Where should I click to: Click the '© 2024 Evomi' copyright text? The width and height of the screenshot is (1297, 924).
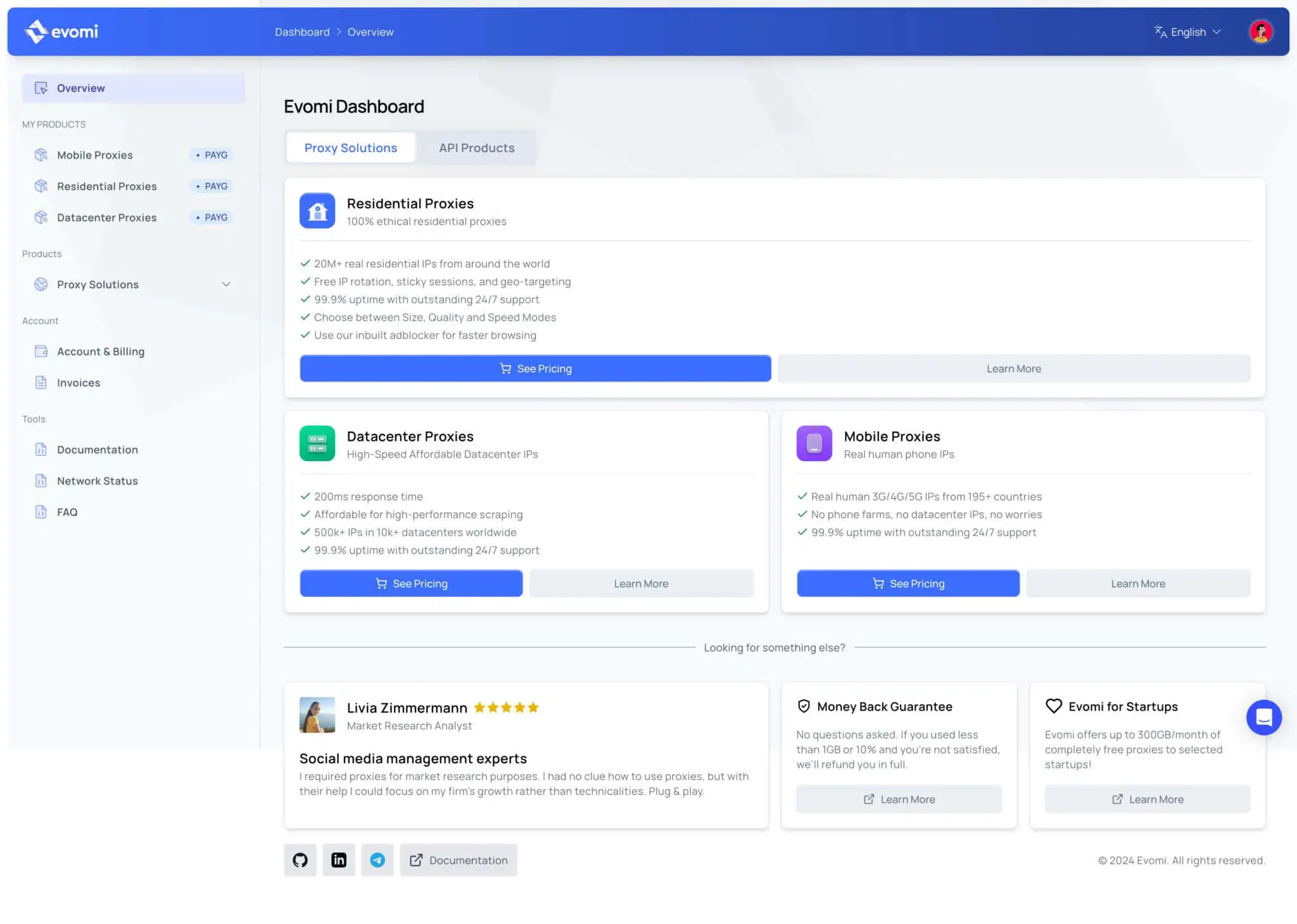(x=1181, y=860)
